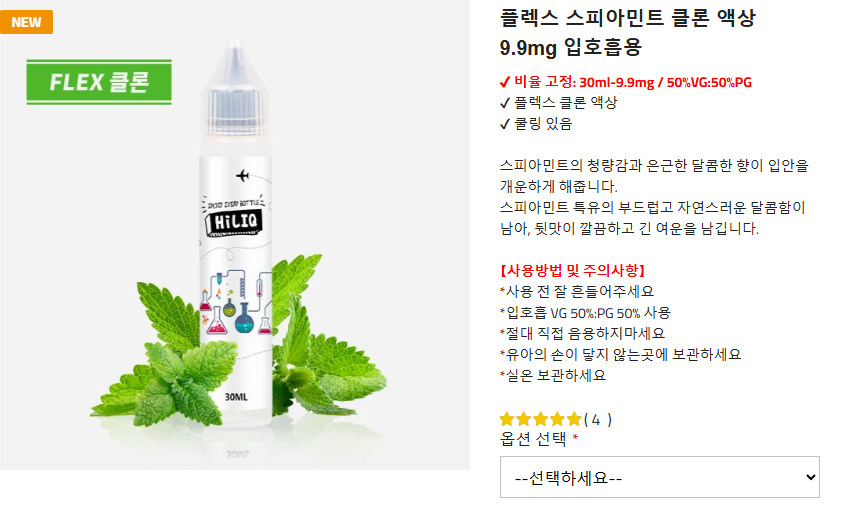Click the laboratory flasks illustration on bottle
This screenshot has width=841, height=524.
[235, 302]
